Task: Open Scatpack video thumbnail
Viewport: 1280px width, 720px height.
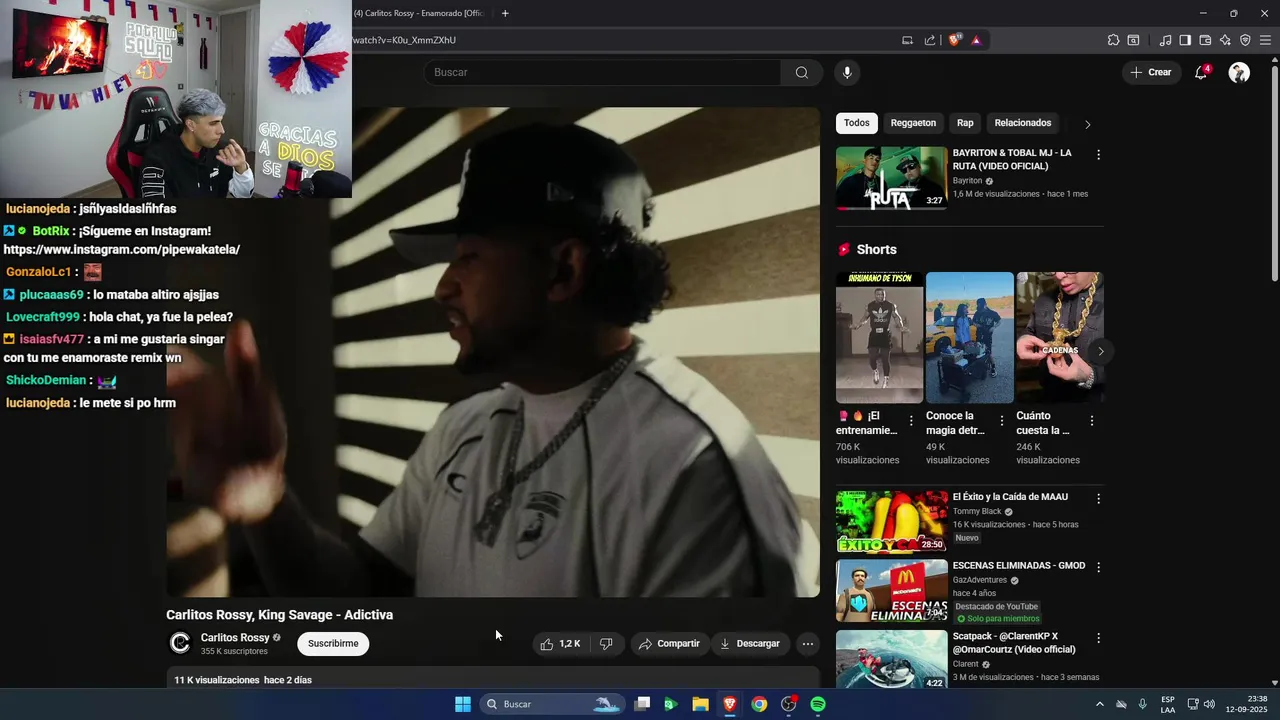Action: click(x=891, y=659)
